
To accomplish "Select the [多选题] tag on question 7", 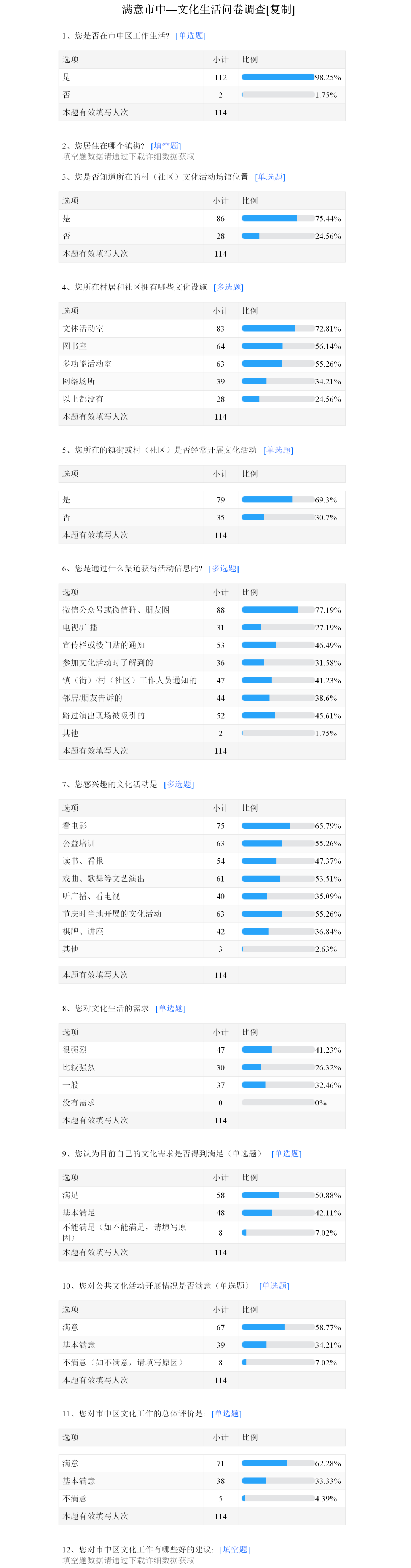I will [x=179, y=785].
